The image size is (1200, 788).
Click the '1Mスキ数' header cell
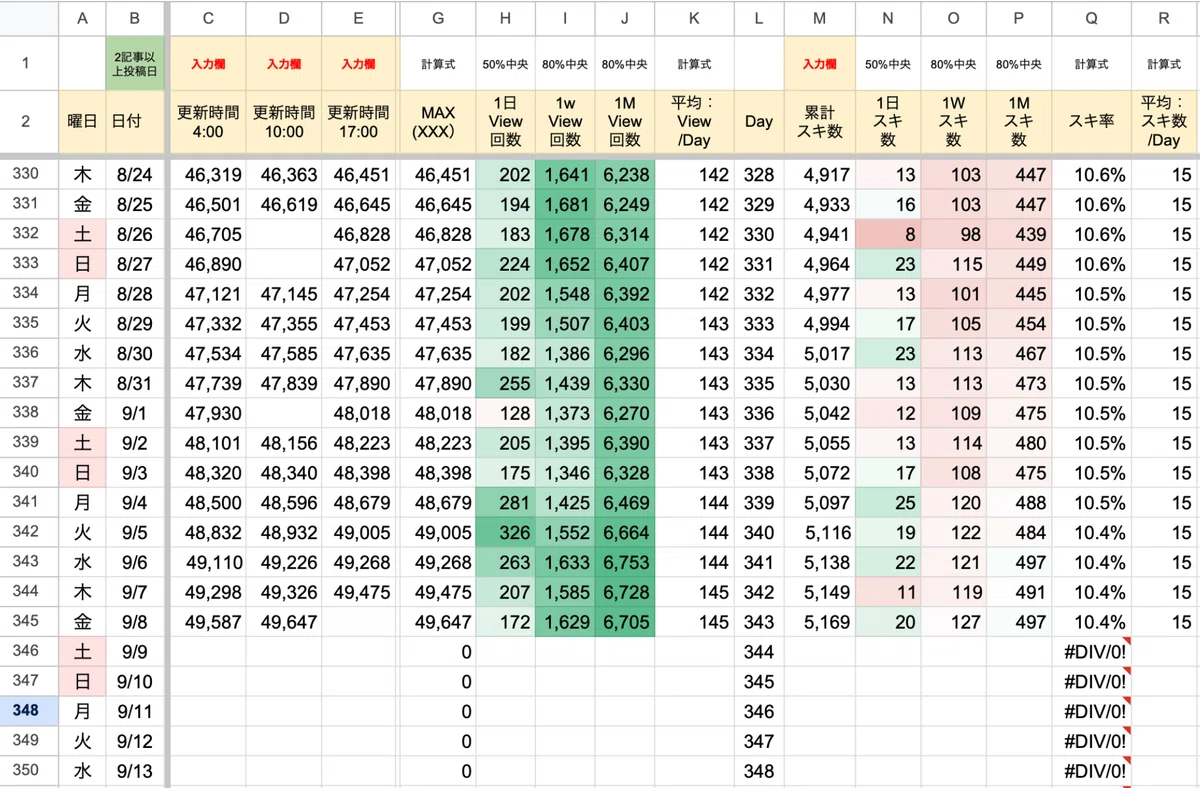1018,121
